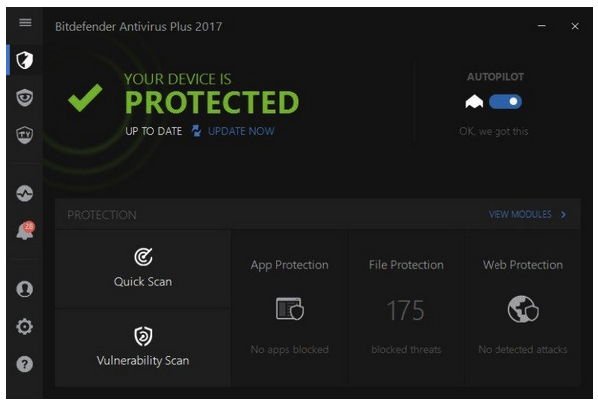
Task: Toggle the Autopilot switch off
Action: (x=505, y=102)
